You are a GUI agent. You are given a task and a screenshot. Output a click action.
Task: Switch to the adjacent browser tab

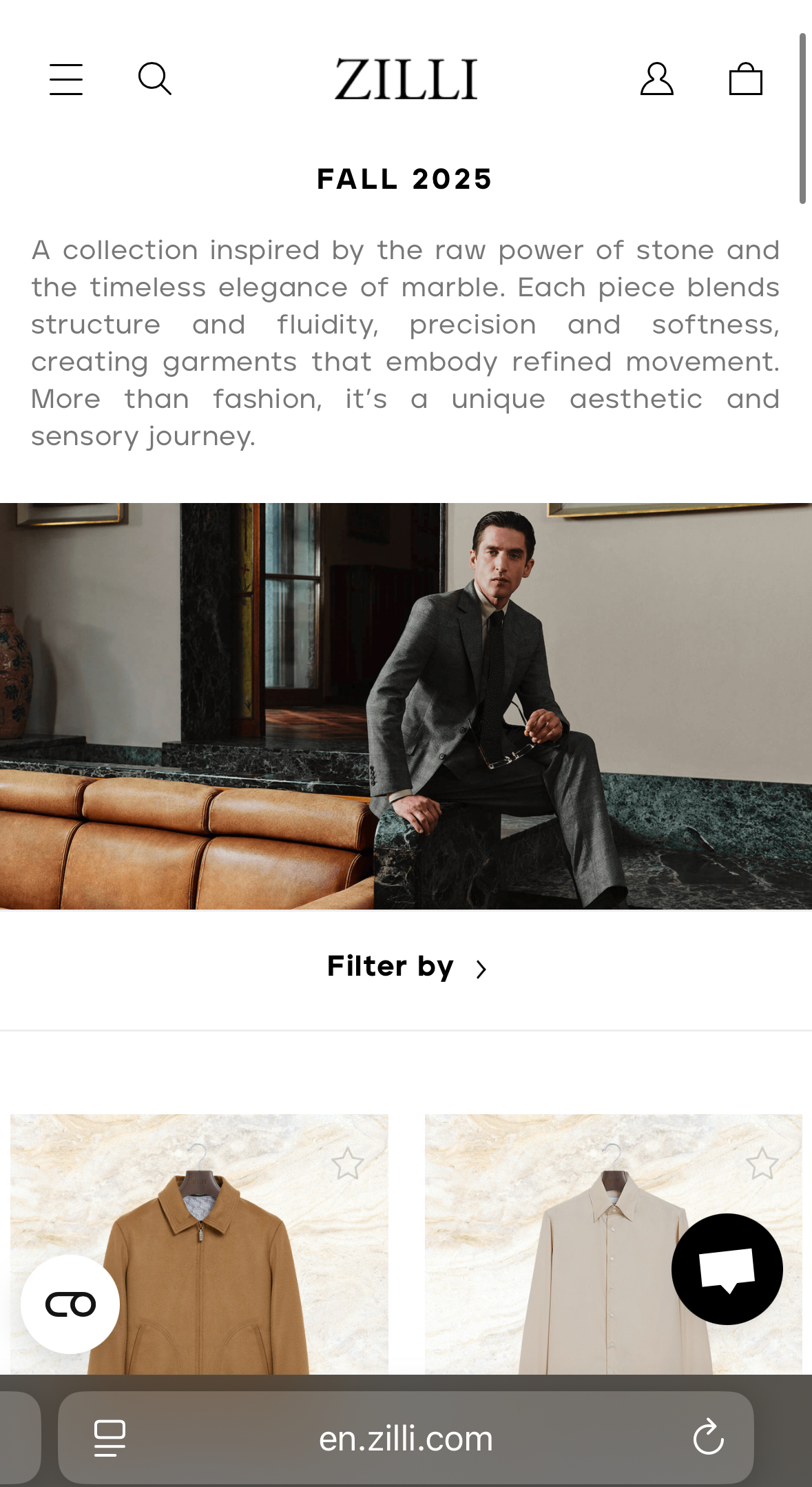click(x=19, y=1437)
